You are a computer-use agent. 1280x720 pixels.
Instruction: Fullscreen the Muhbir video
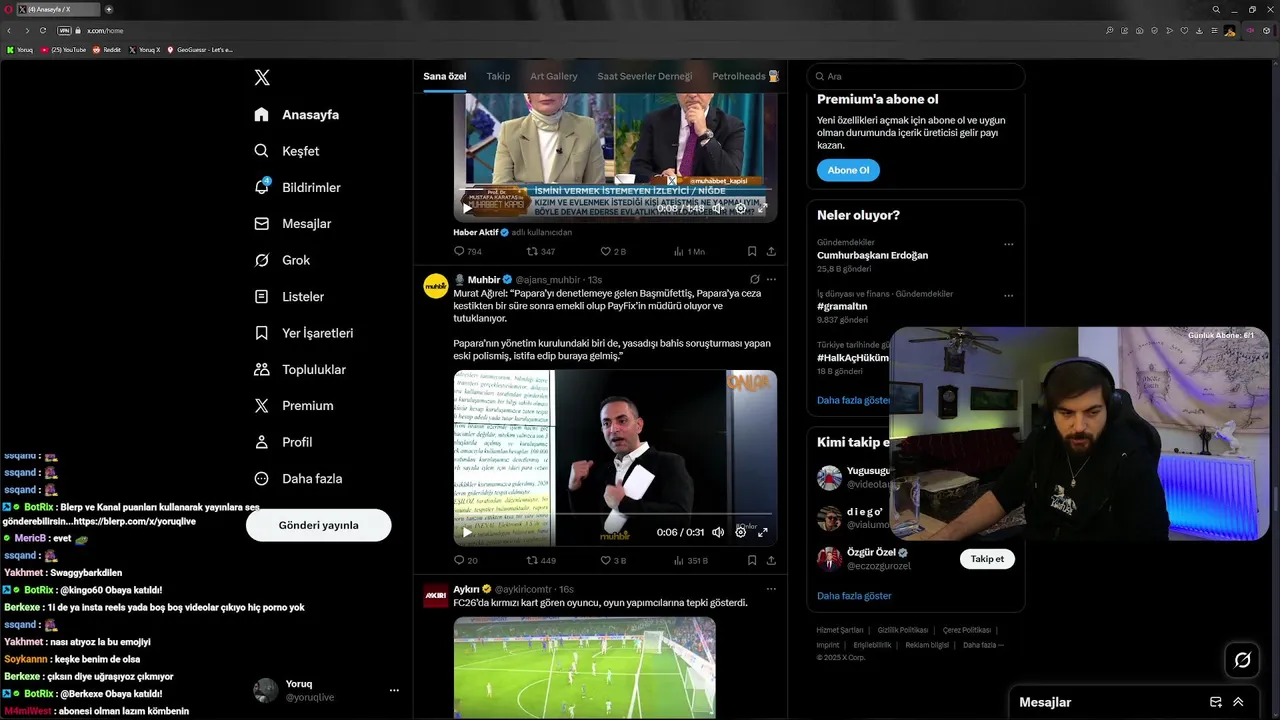tap(762, 532)
